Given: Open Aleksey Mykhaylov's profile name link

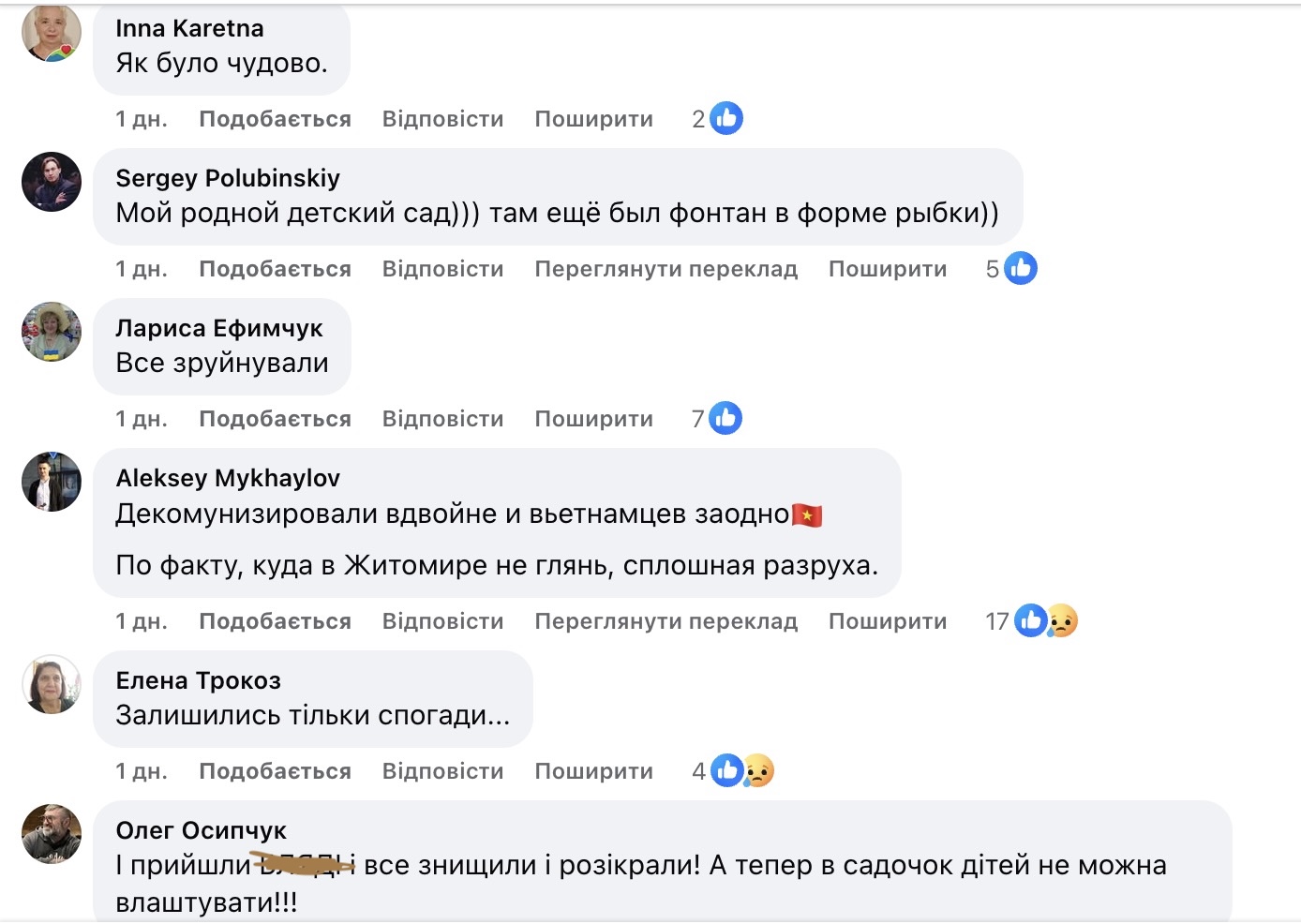Looking at the screenshot, I should point(228,478).
